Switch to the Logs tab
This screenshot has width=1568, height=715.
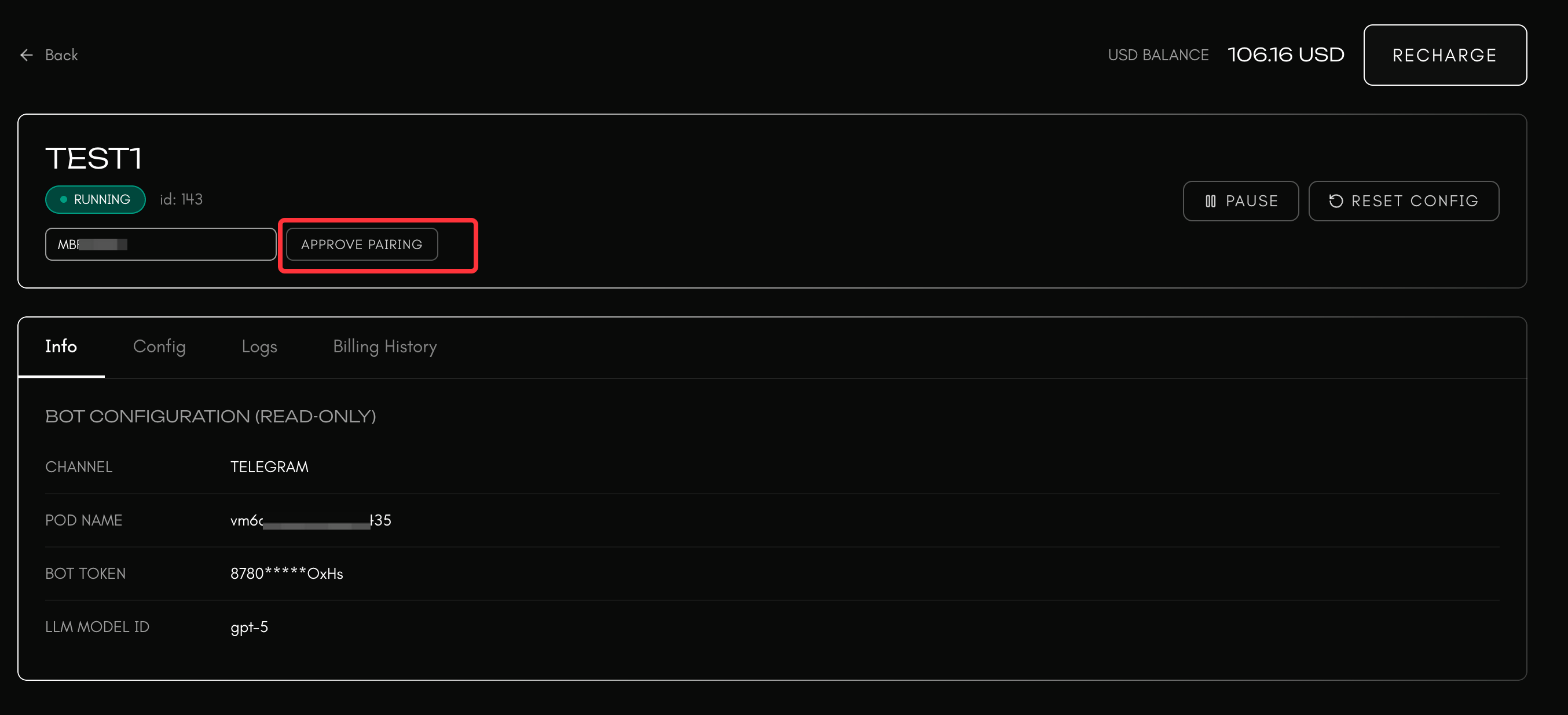point(259,346)
